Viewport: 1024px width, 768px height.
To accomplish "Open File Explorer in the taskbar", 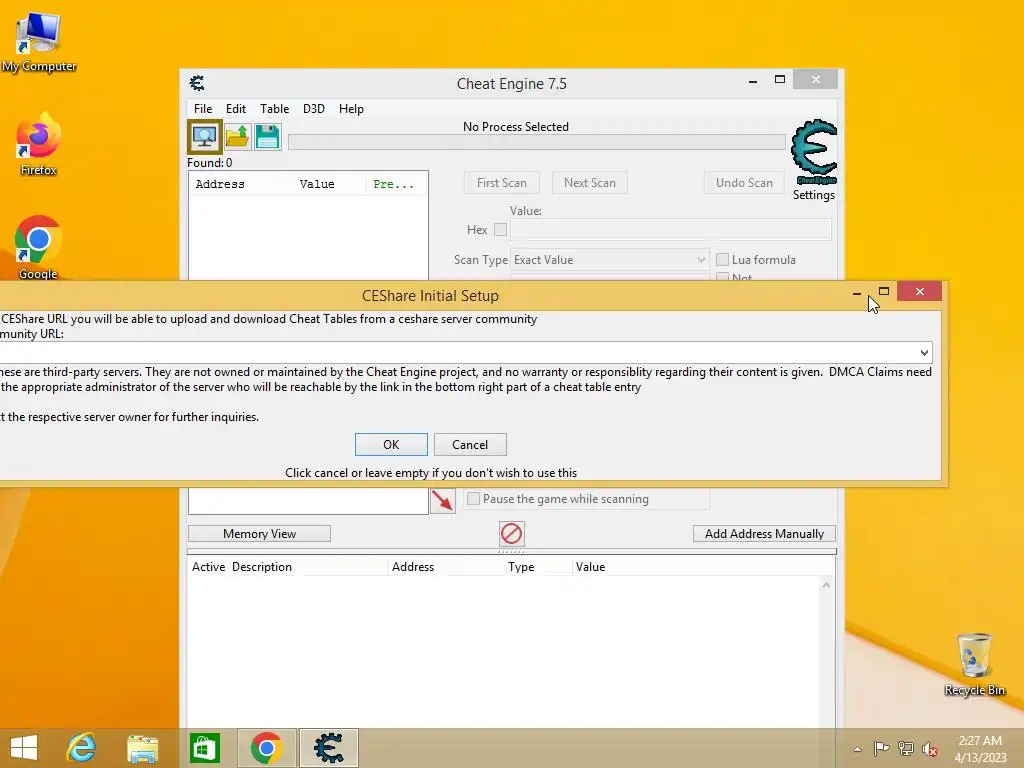I will [142, 748].
